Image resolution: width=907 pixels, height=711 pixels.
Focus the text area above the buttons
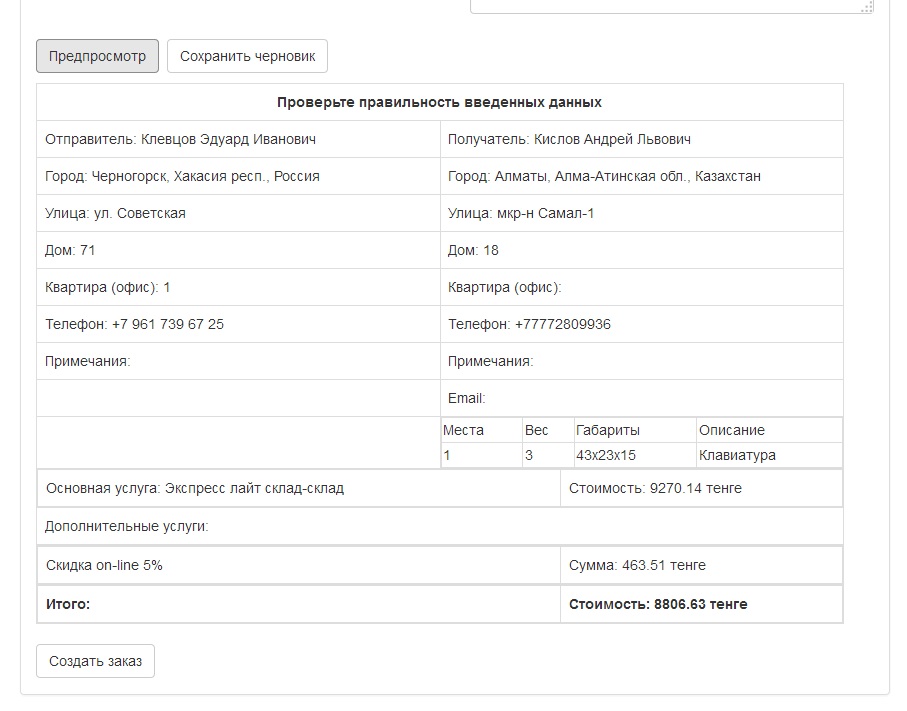(670, 6)
